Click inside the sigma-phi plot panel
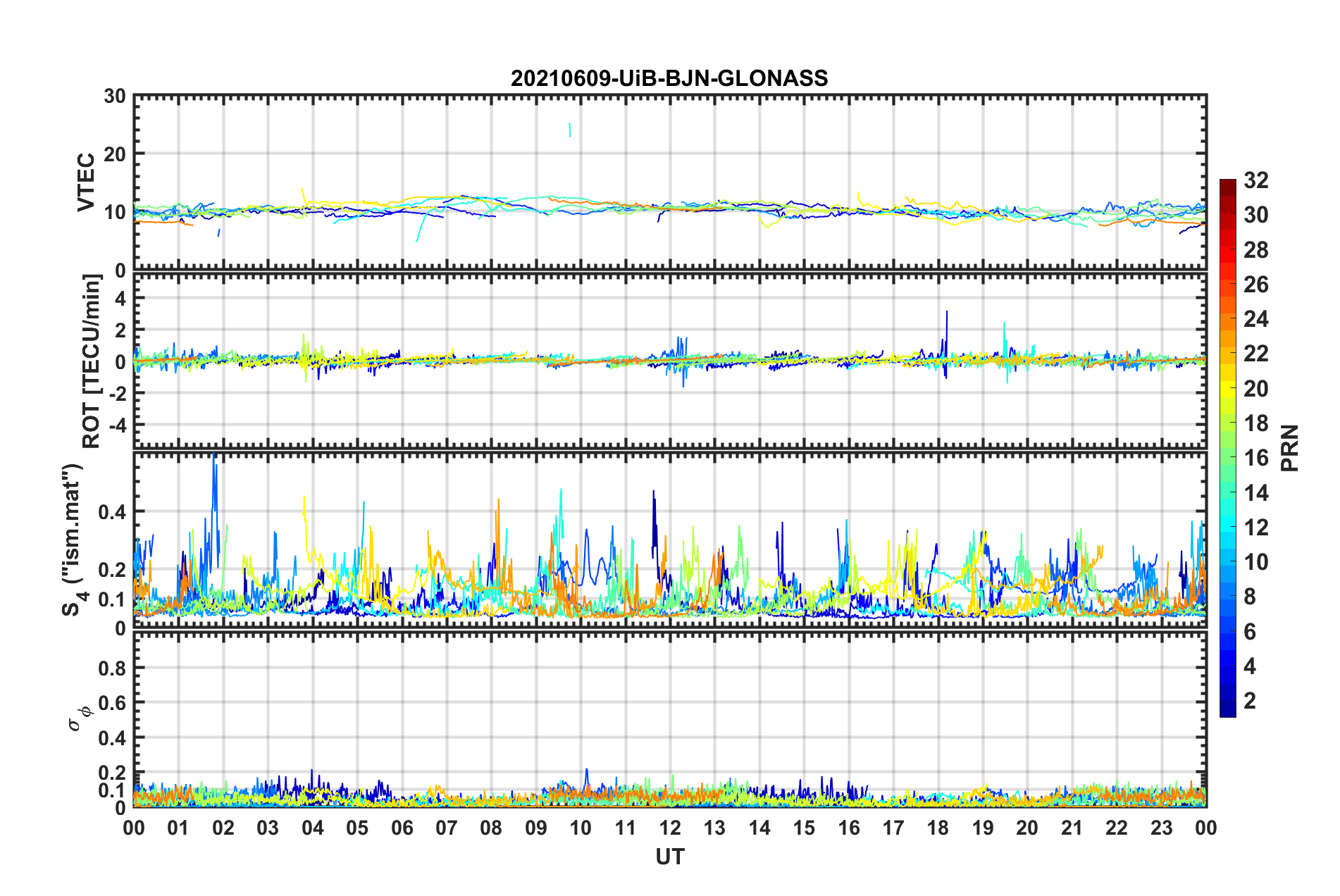Screen dimensions: 1340x896 tap(670, 719)
